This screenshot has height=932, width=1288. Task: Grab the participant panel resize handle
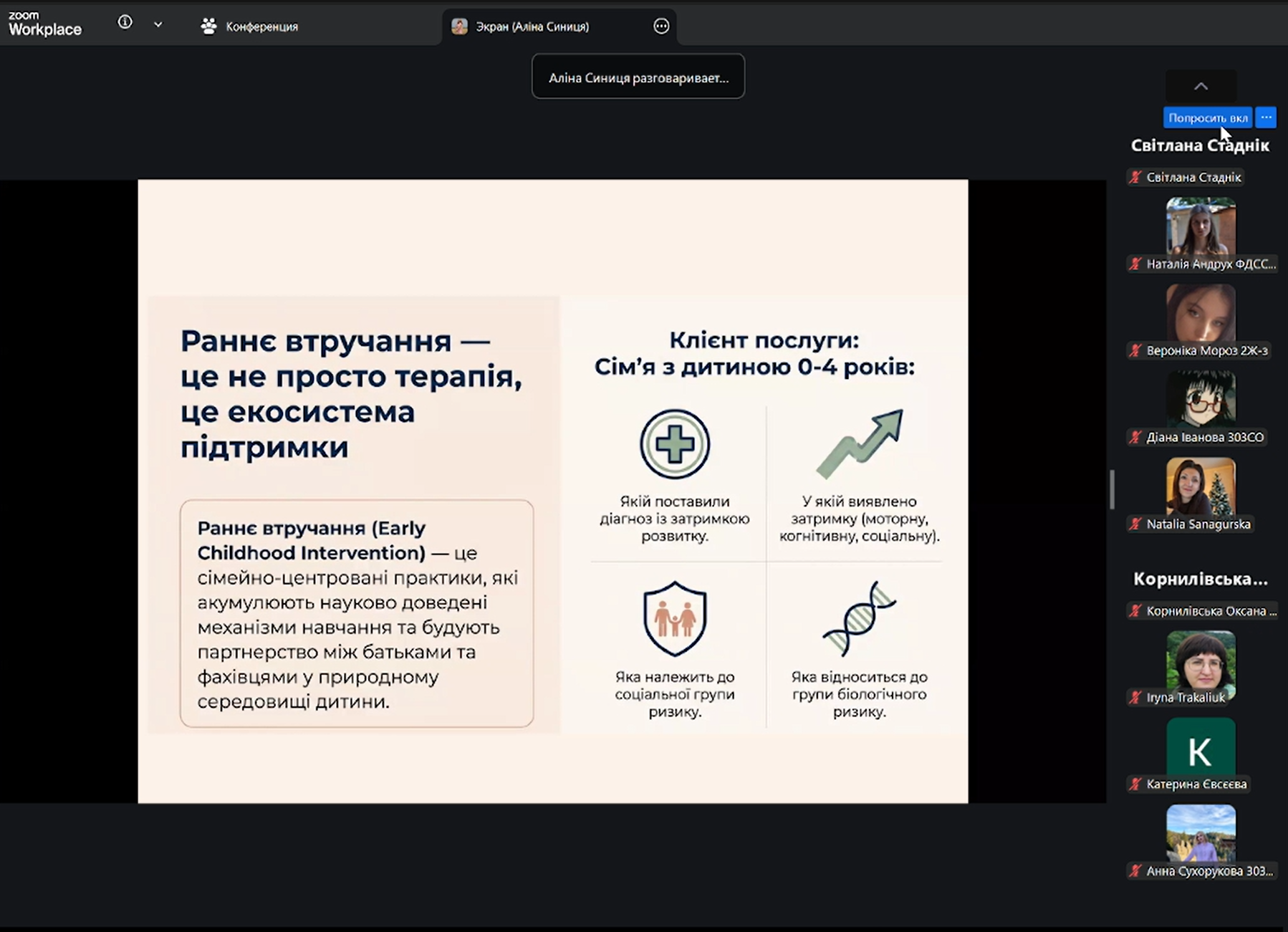[x=1112, y=489]
